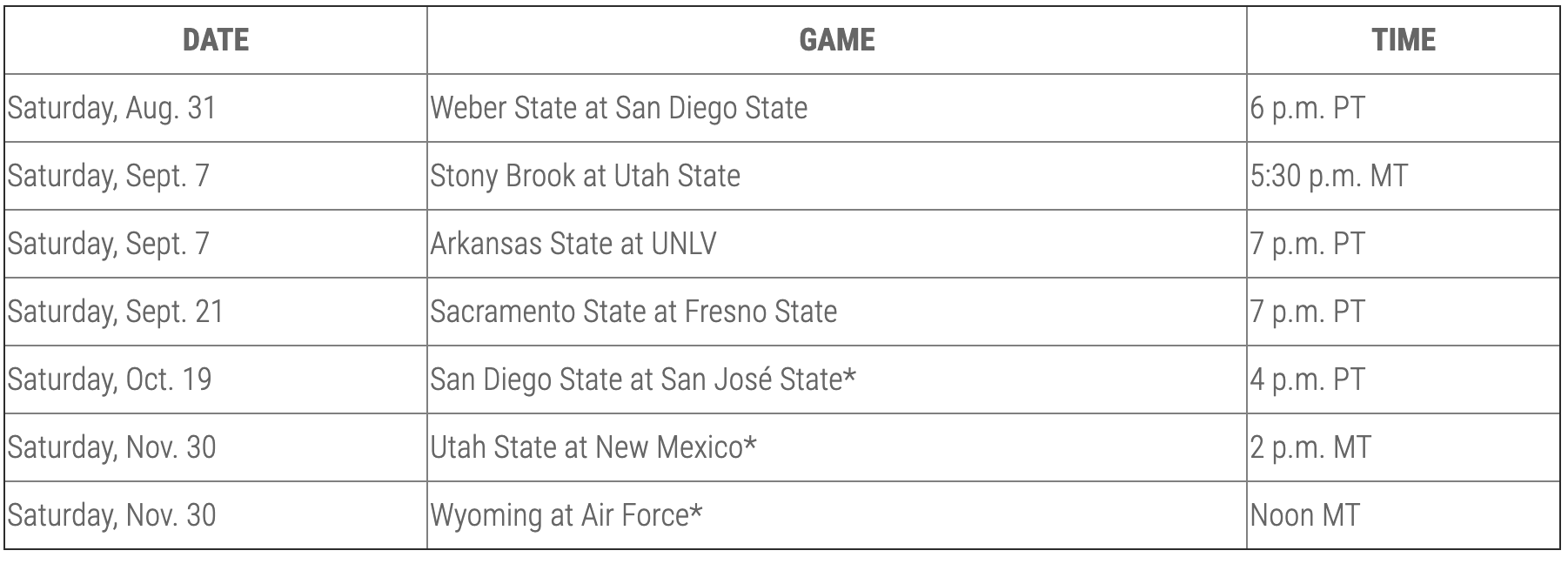Viewport: 1568px width, 564px height.
Task: Click the Arkansas State at UNLV game
Action: pos(573,244)
